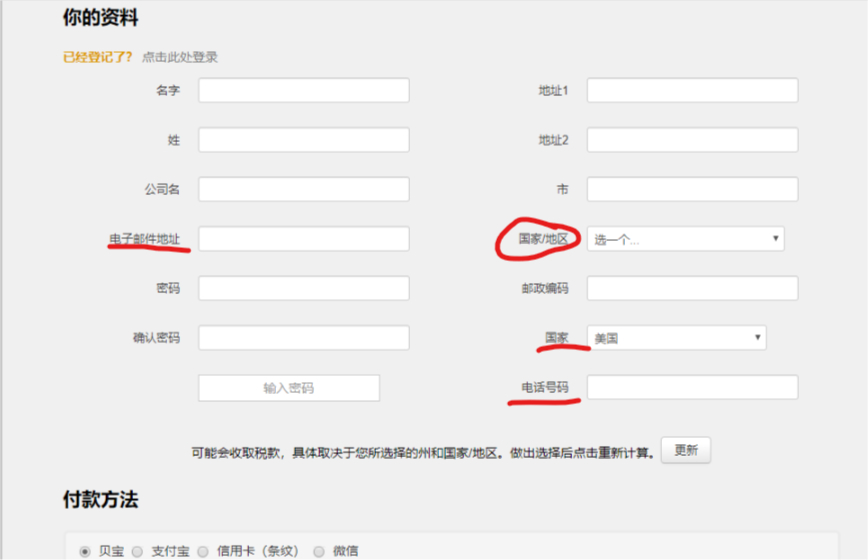868x560 pixels.
Task: Click the 电话号码 input box
Action: [692, 387]
